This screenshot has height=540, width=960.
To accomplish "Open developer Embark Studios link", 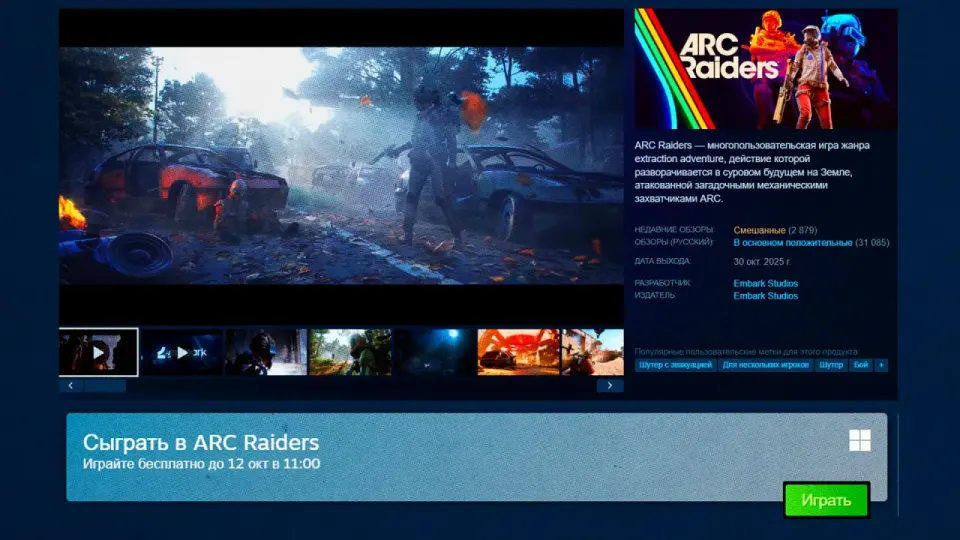I will coord(765,283).
